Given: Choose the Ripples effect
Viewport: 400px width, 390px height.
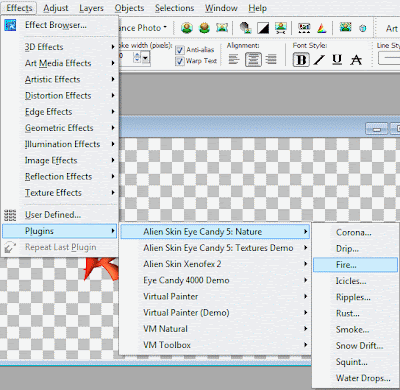Looking at the screenshot, I should click(x=355, y=297).
